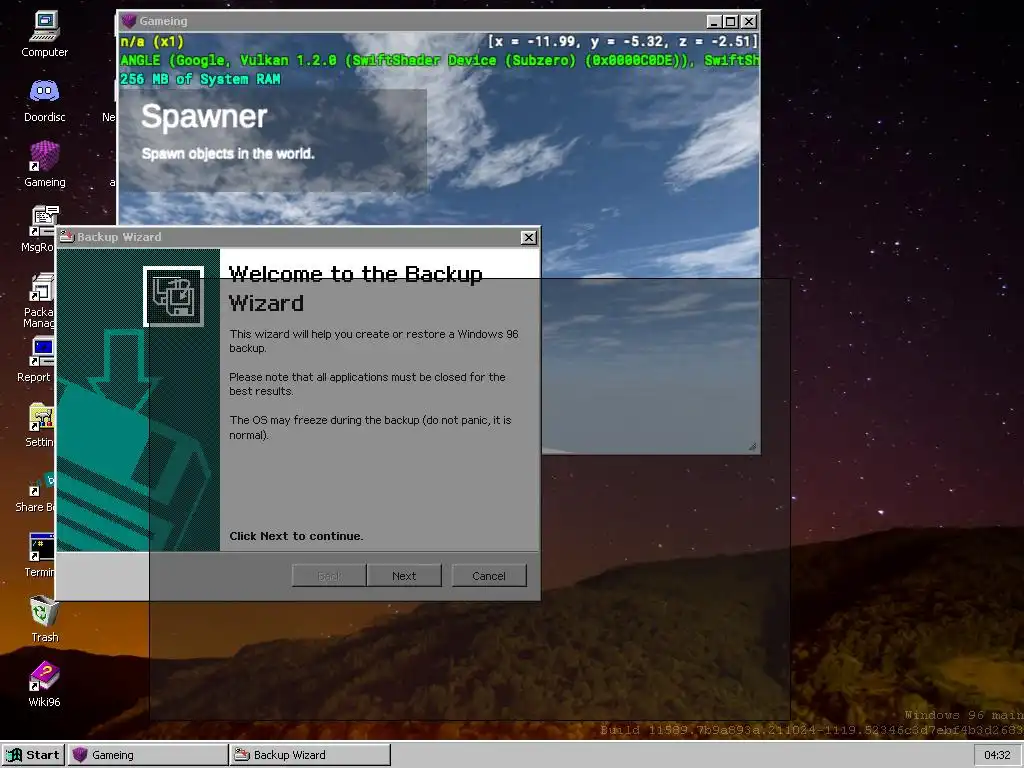The width and height of the screenshot is (1024, 768).
Task: Click Cancel in the Backup Wizard
Action: pyautogui.click(x=488, y=575)
